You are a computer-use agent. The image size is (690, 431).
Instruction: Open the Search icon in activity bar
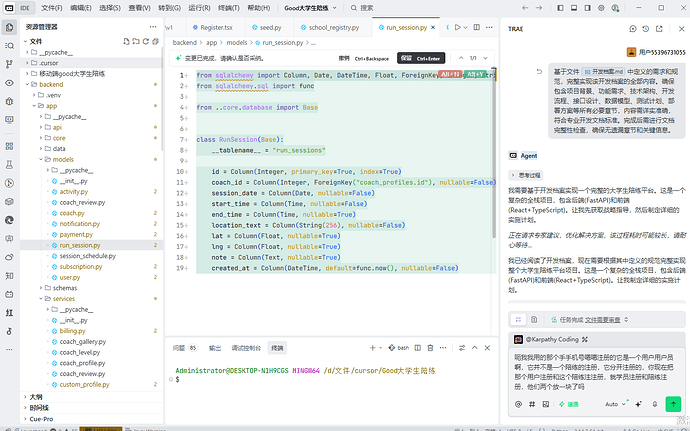(9, 45)
